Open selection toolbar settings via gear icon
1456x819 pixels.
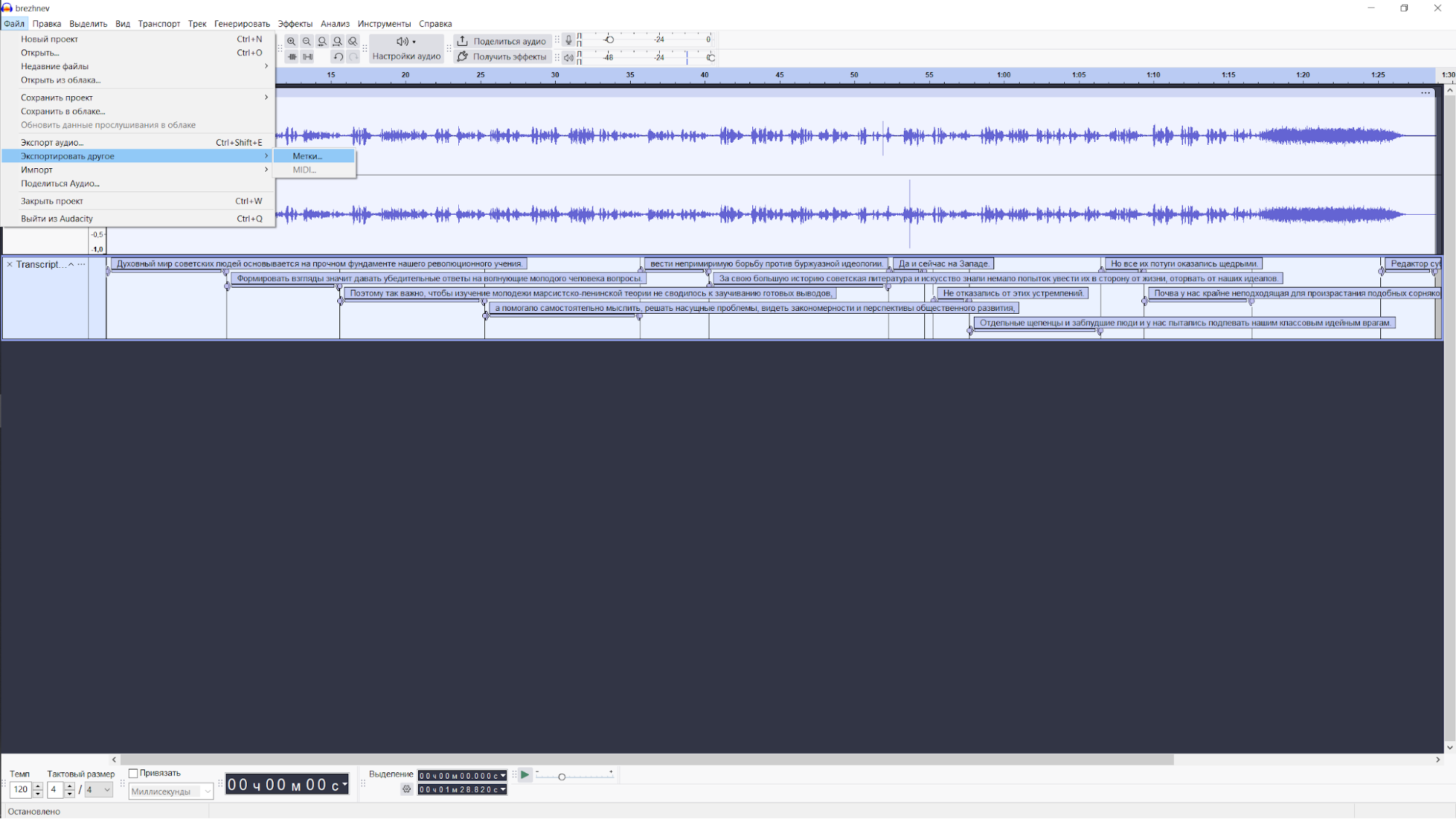[406, 789]
